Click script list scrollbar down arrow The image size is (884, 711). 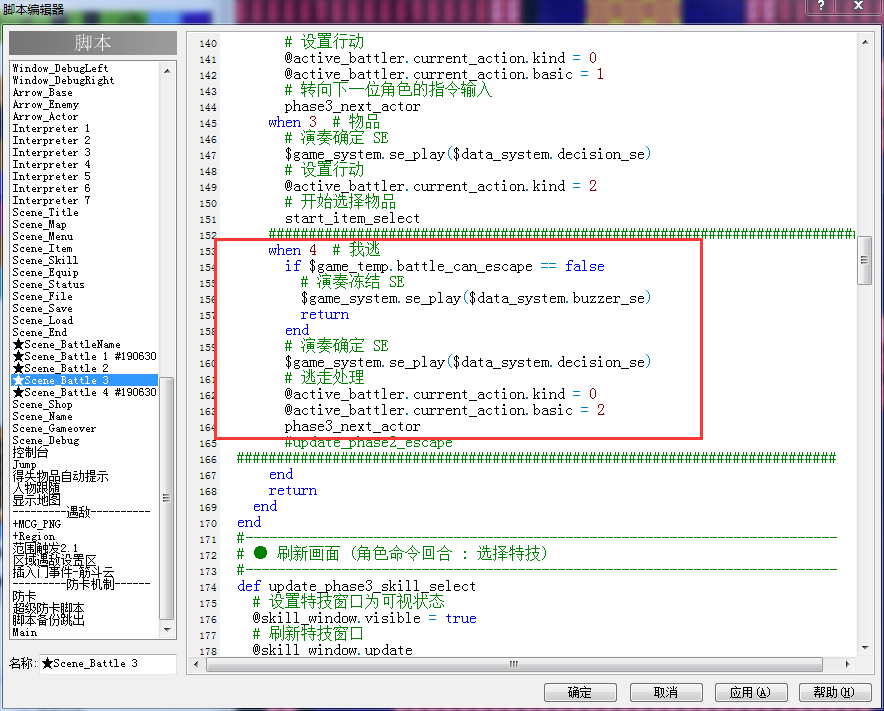[167, 629]
